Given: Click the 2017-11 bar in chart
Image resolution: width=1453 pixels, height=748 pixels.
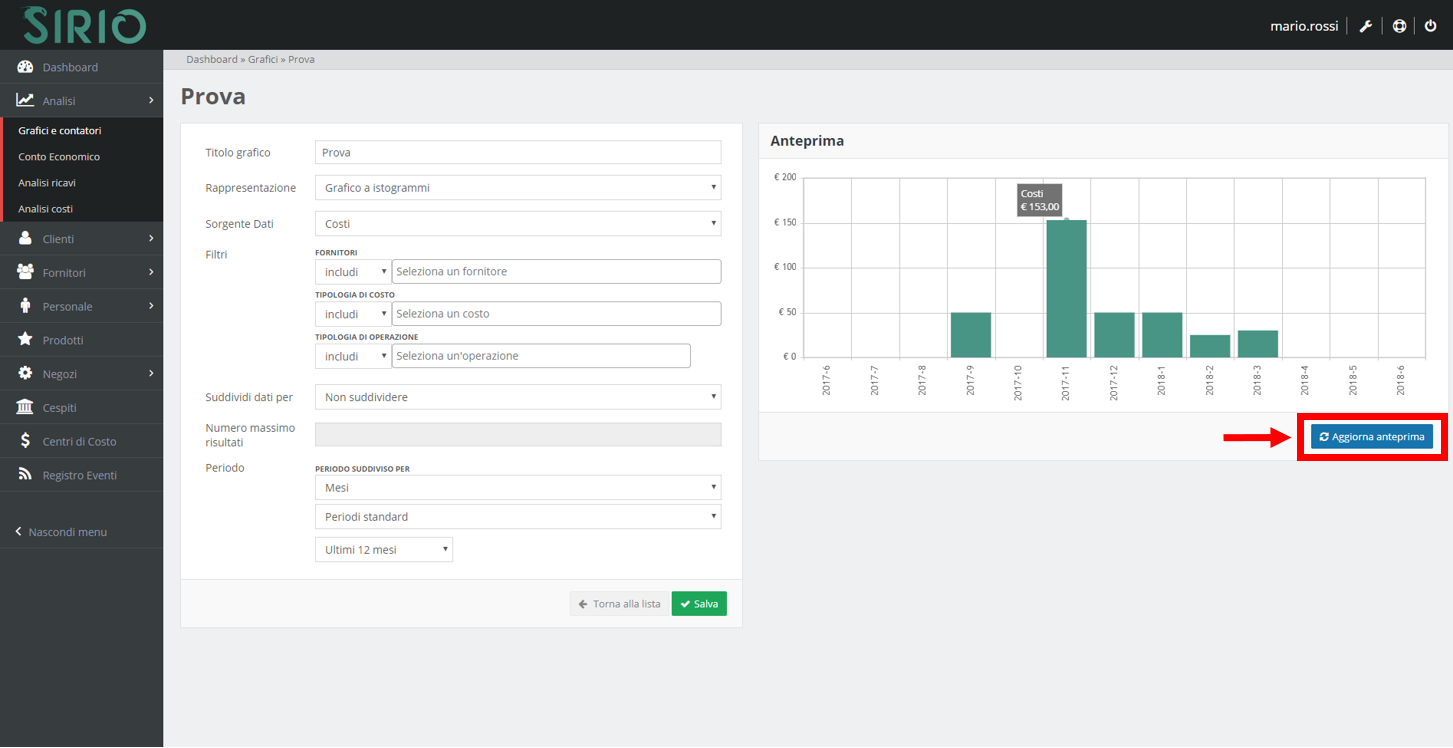Looking at the screenshot, I should [x=1066, y=290].
